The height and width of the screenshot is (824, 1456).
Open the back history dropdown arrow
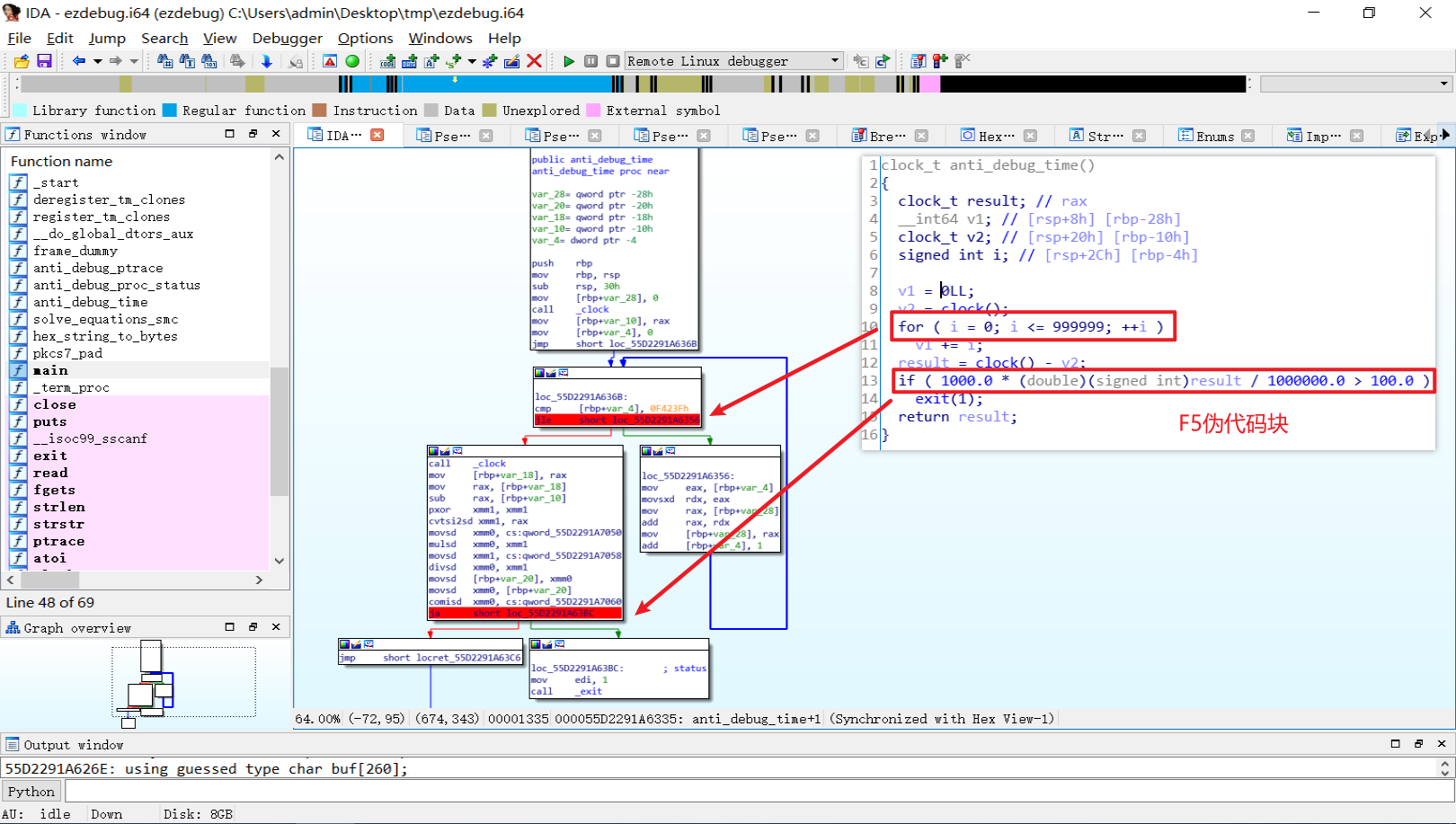click(97, 61)
